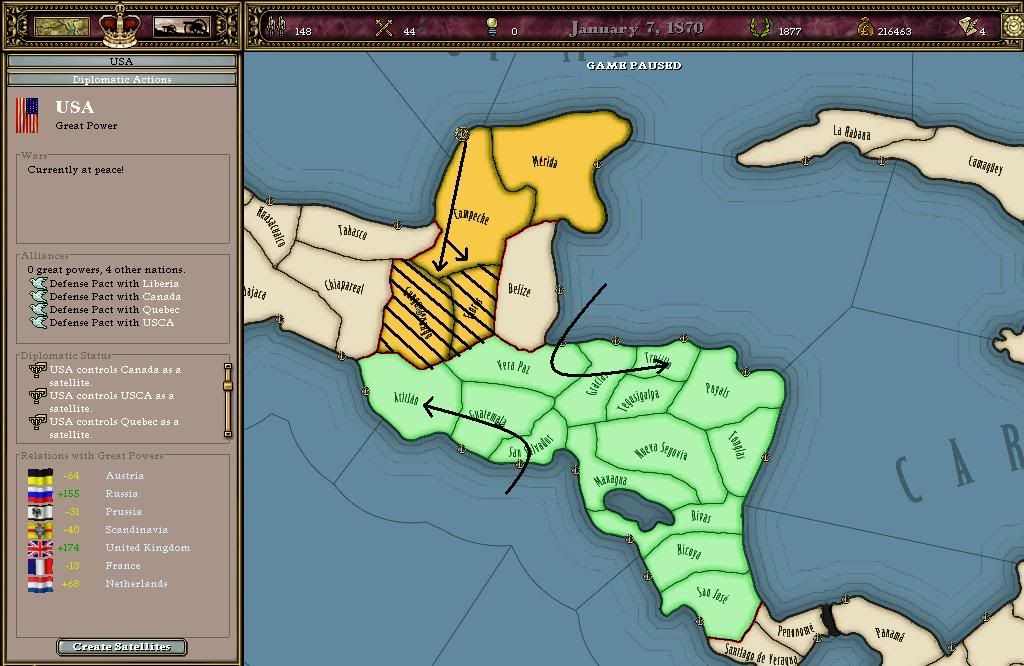Screen dimensions: 1024x666
Task: Click the laurel wreath prestige icon
Action: coord(760,27)
